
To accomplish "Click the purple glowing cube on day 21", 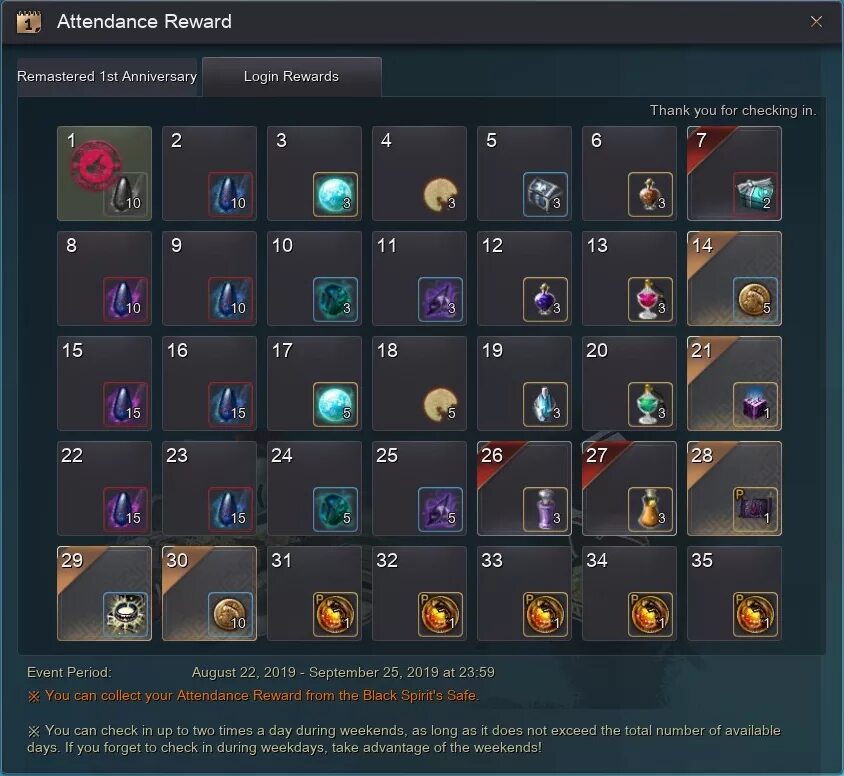I will pyautogui.click(x=755, y=404).
